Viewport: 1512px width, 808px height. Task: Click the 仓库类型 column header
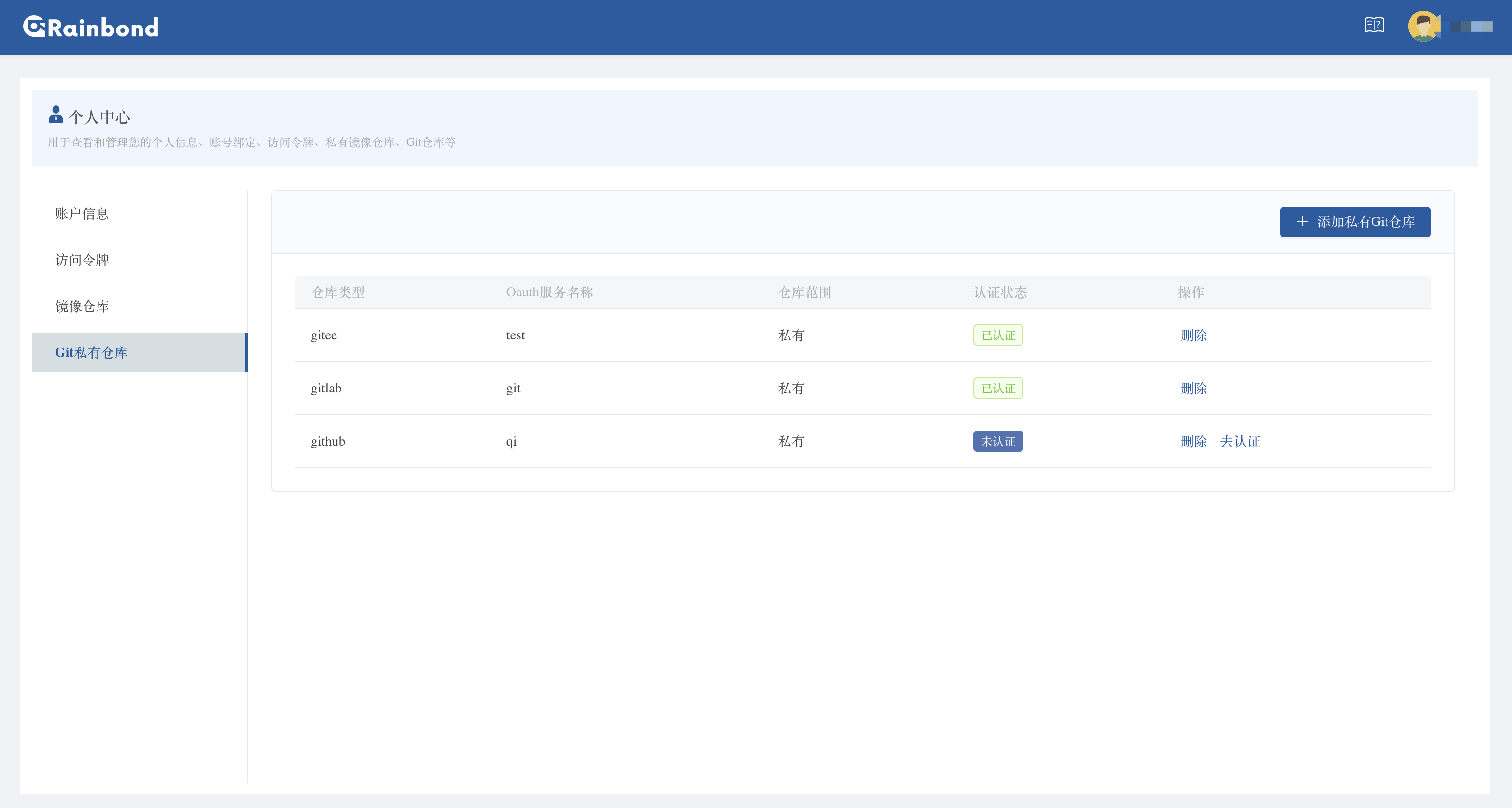pos(338,292)
